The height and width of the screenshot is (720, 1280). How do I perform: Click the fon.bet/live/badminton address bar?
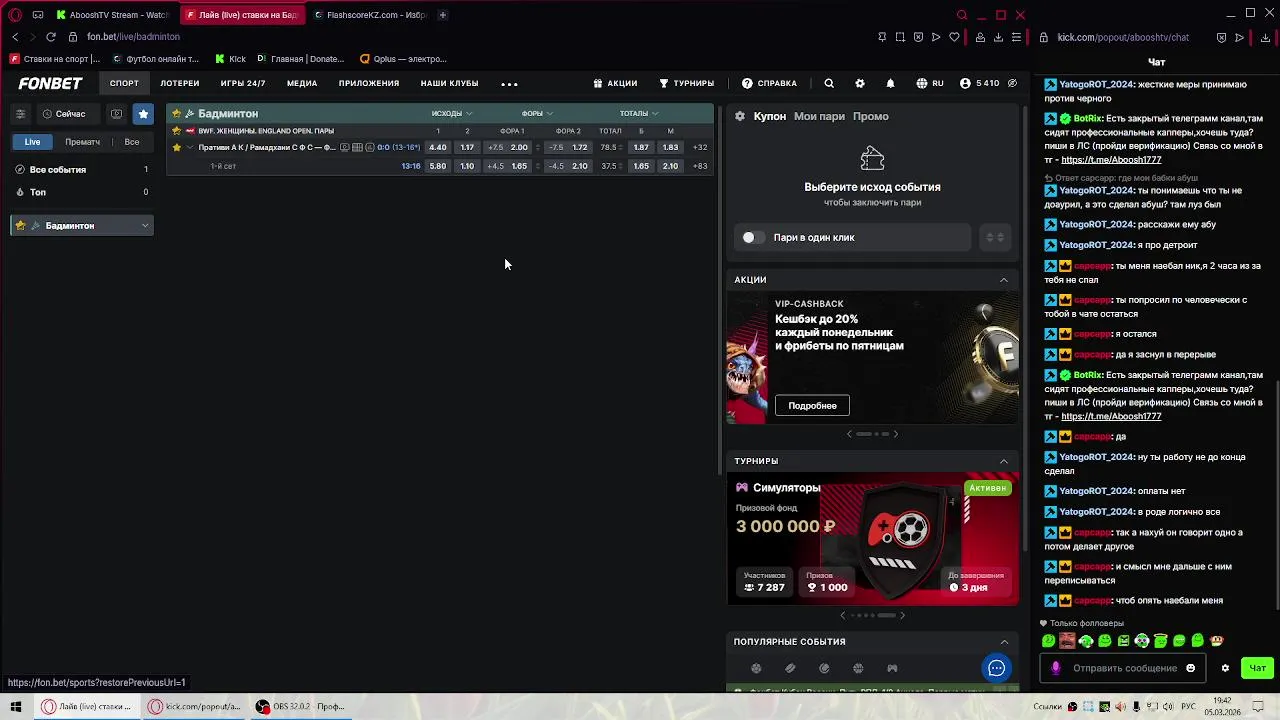point(133,37)
